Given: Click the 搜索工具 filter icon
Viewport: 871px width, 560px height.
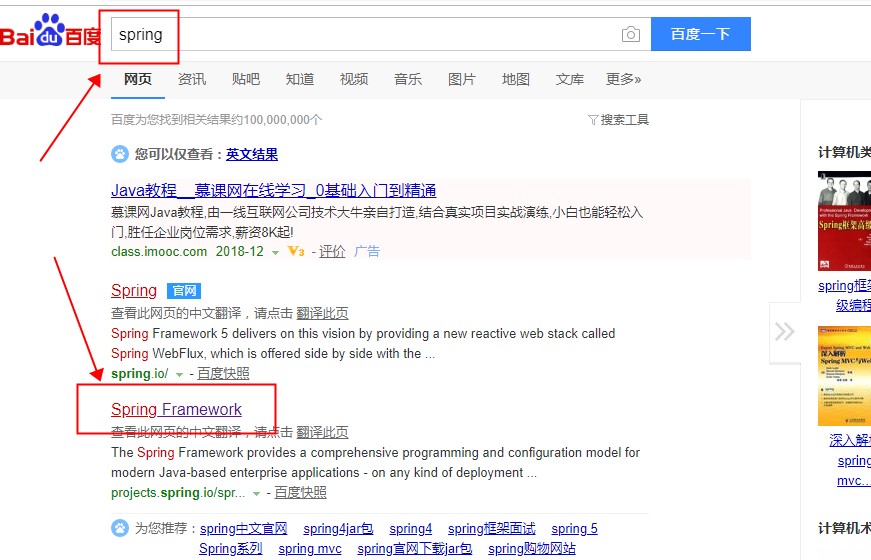Looking at the screenshot, I should pyautogui.click(x=593, y=120).
